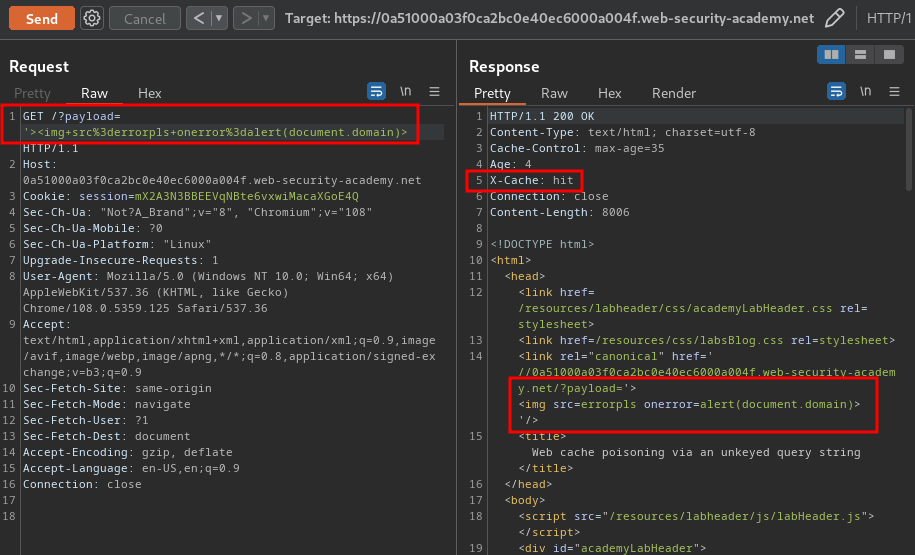915x555 pixels.
Task: Click the Cache-Control: max-age=35 header
Action: 577,148
